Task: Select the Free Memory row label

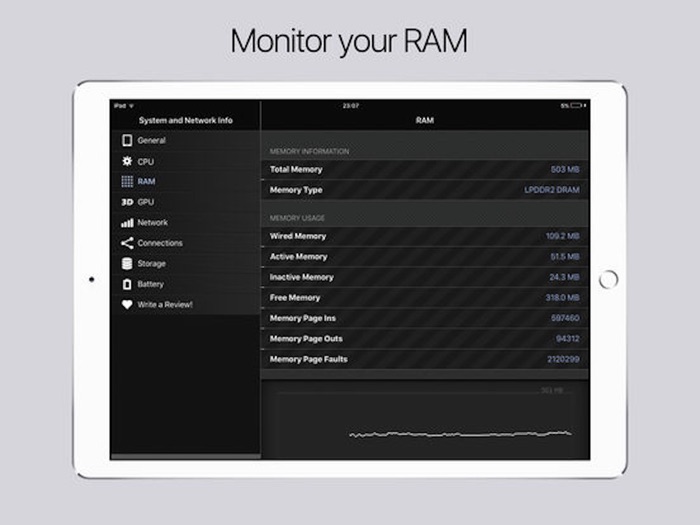Action: [295, 298]
